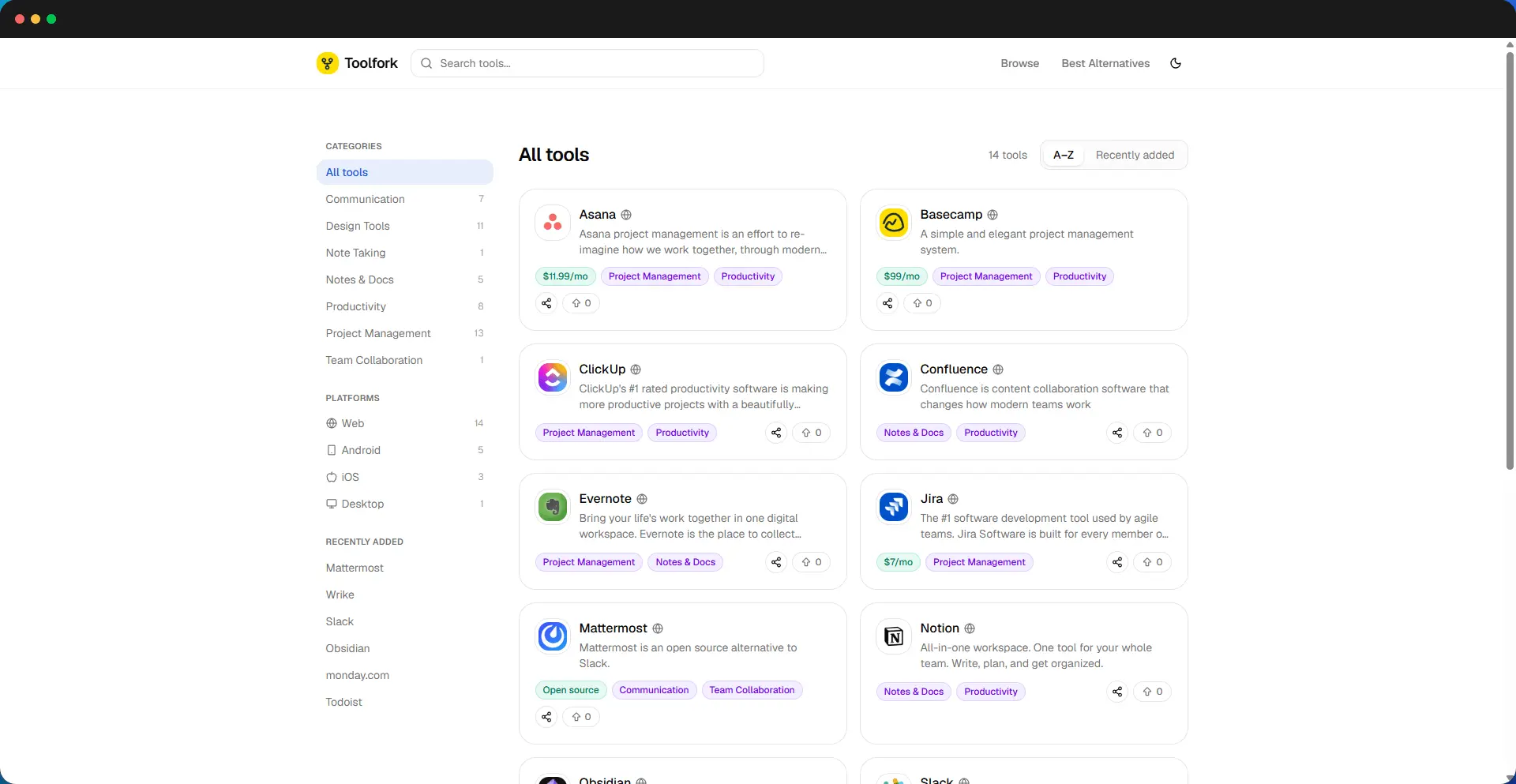Viewport: 1516px width, 784px height.
Task: Click the ClickUp app logo
Action: (x=553, y=377)
